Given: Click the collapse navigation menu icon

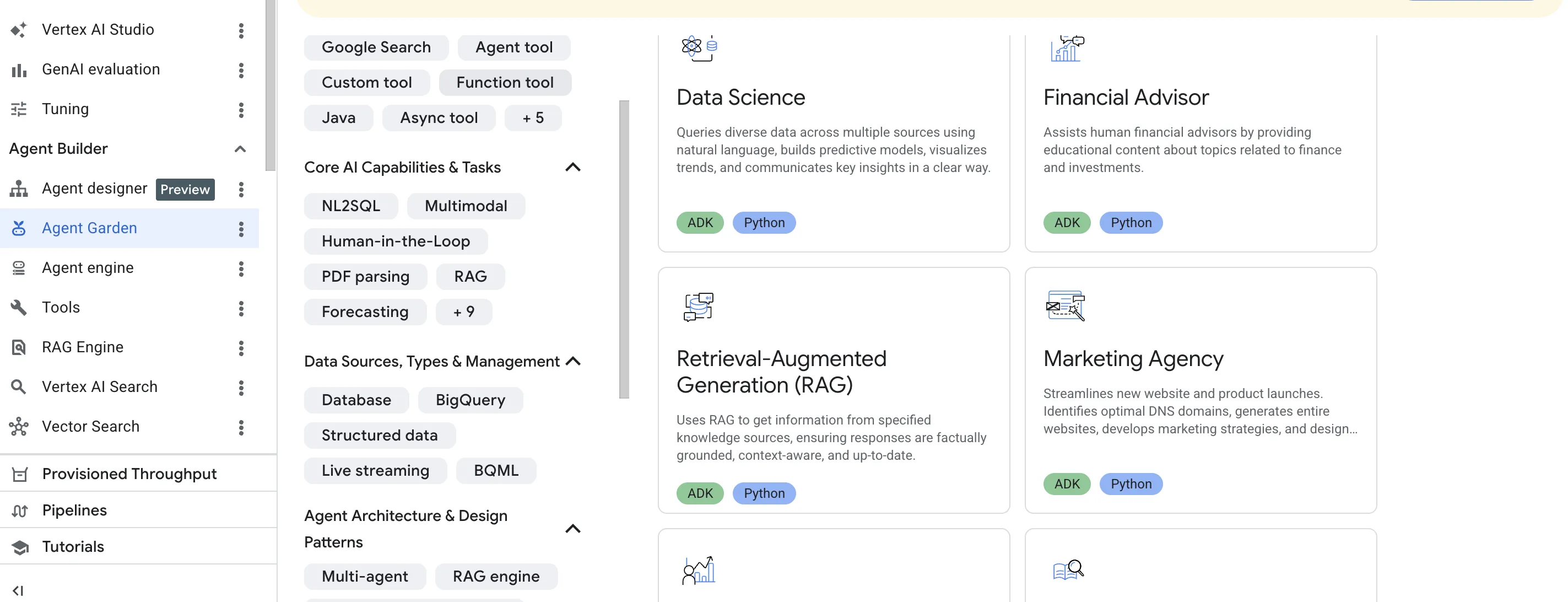Looking at the screenshot, I should [x=18, y=590].
